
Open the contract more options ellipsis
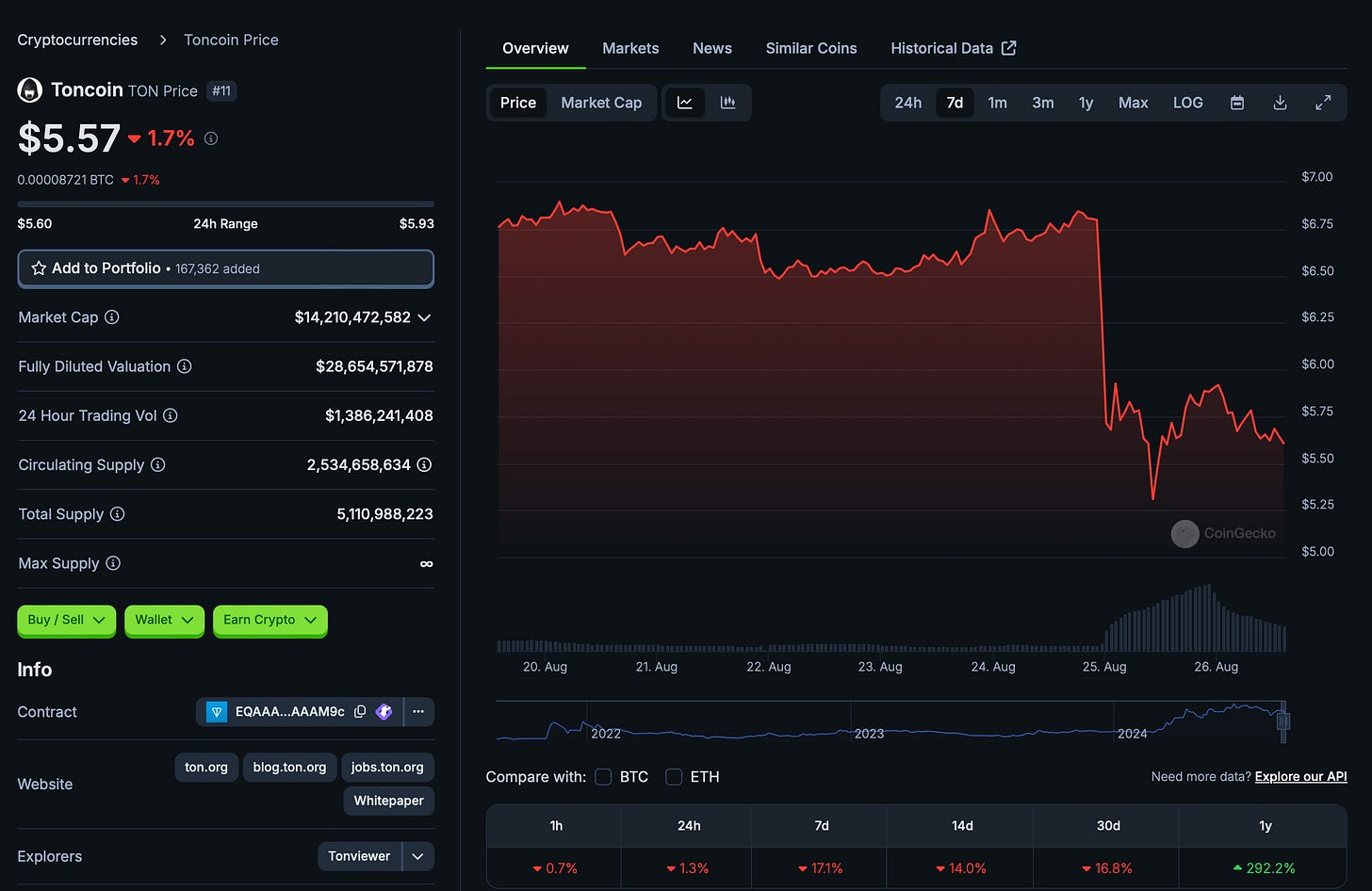tap(418, 712)
